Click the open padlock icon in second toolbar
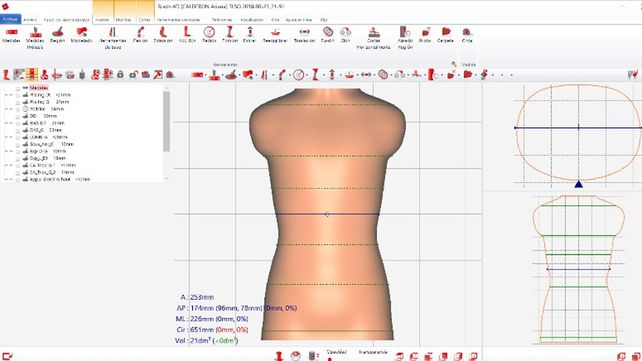The image size is (642, 361). click(x=133, y=74)
